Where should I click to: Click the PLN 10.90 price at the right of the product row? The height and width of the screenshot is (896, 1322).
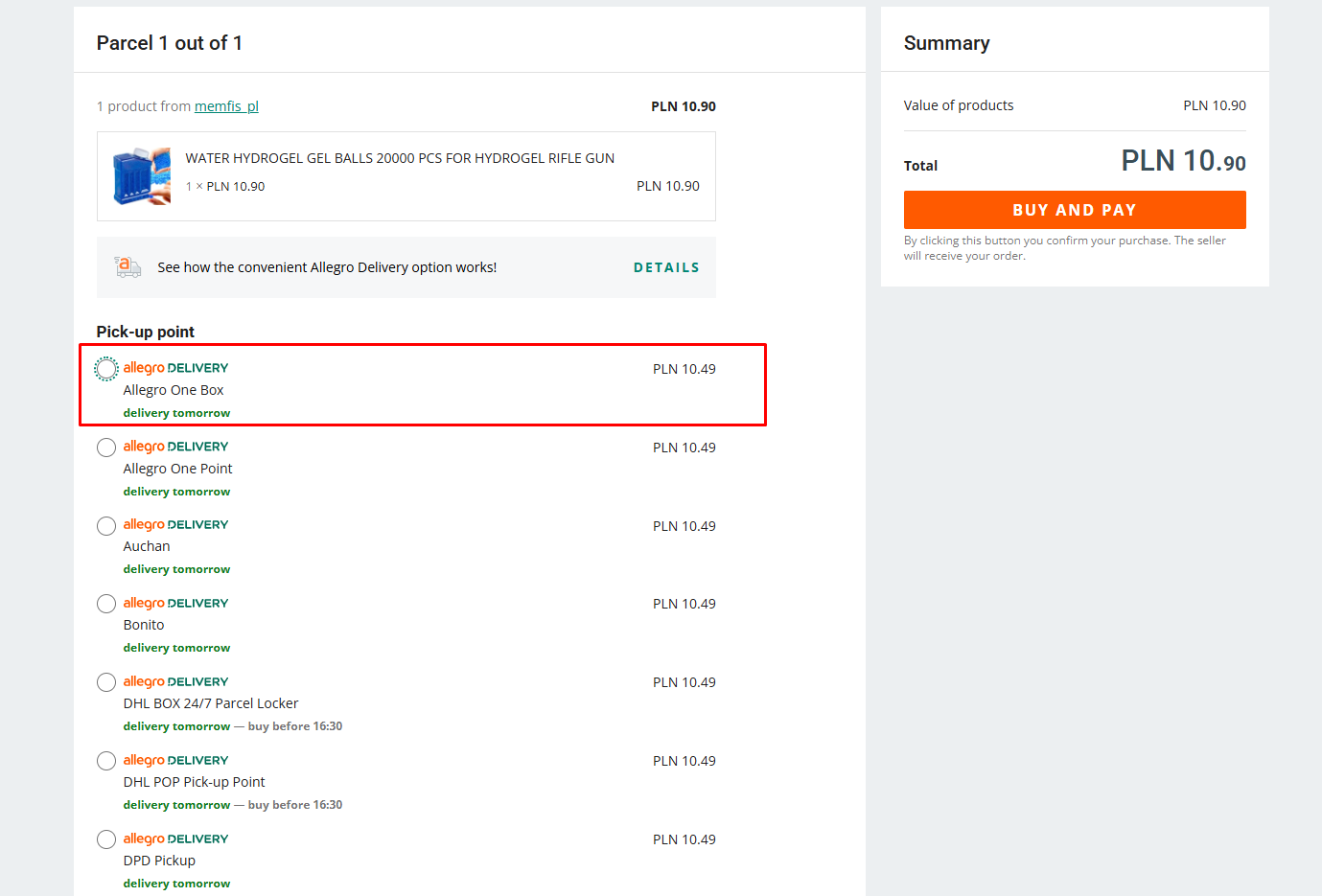pyautogui.click(x=668, y=186)
